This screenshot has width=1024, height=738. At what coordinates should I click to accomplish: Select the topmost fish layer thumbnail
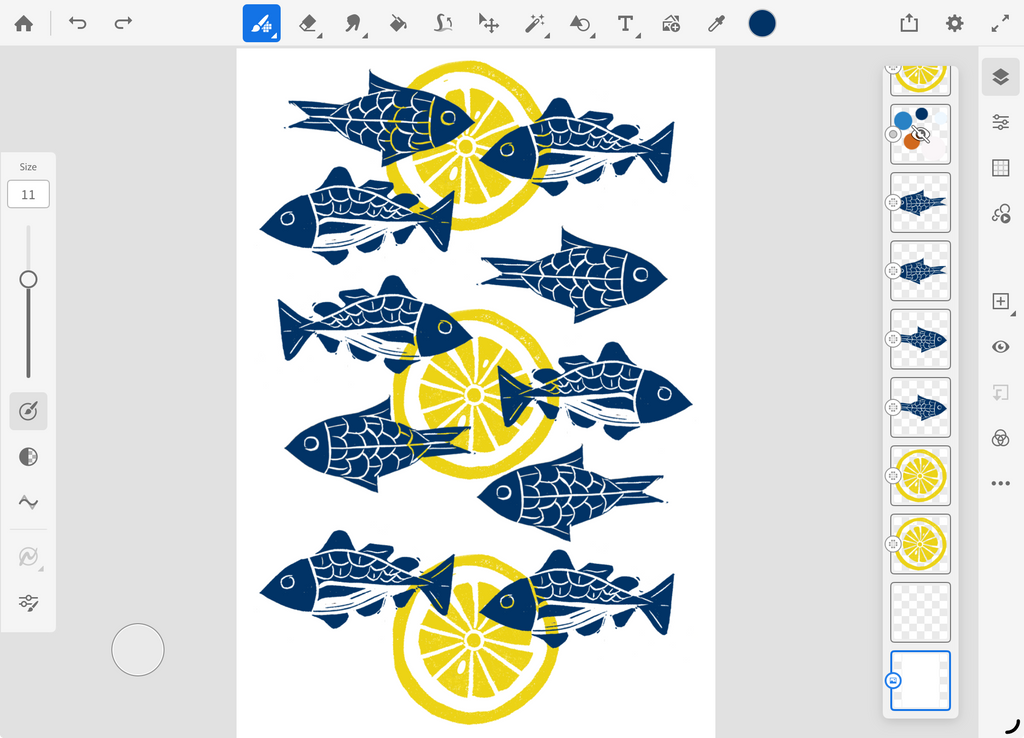(x=920, y=202)
